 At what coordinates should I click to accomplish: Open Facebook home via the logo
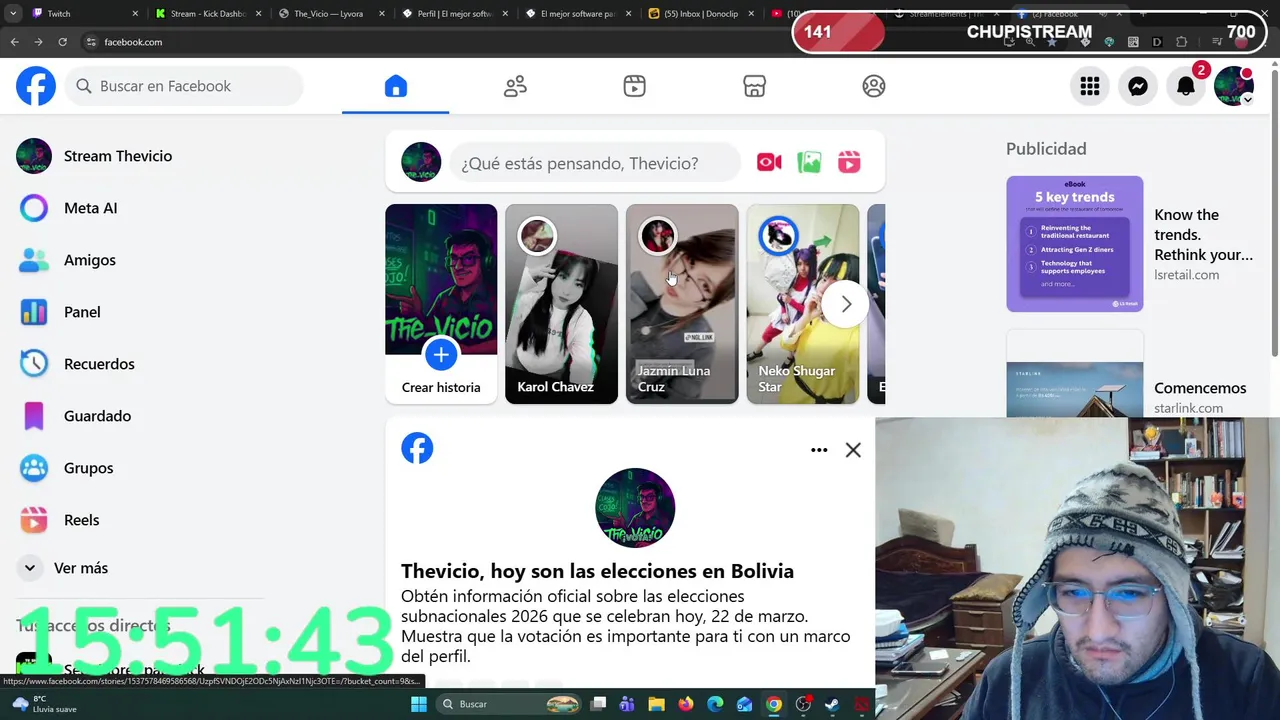click(x=36, y=86)
